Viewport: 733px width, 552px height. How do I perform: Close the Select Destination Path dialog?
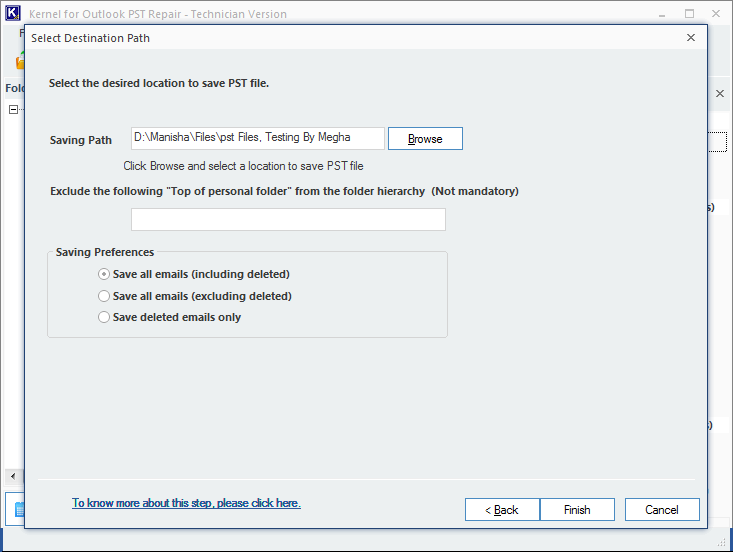coord(690,38)
